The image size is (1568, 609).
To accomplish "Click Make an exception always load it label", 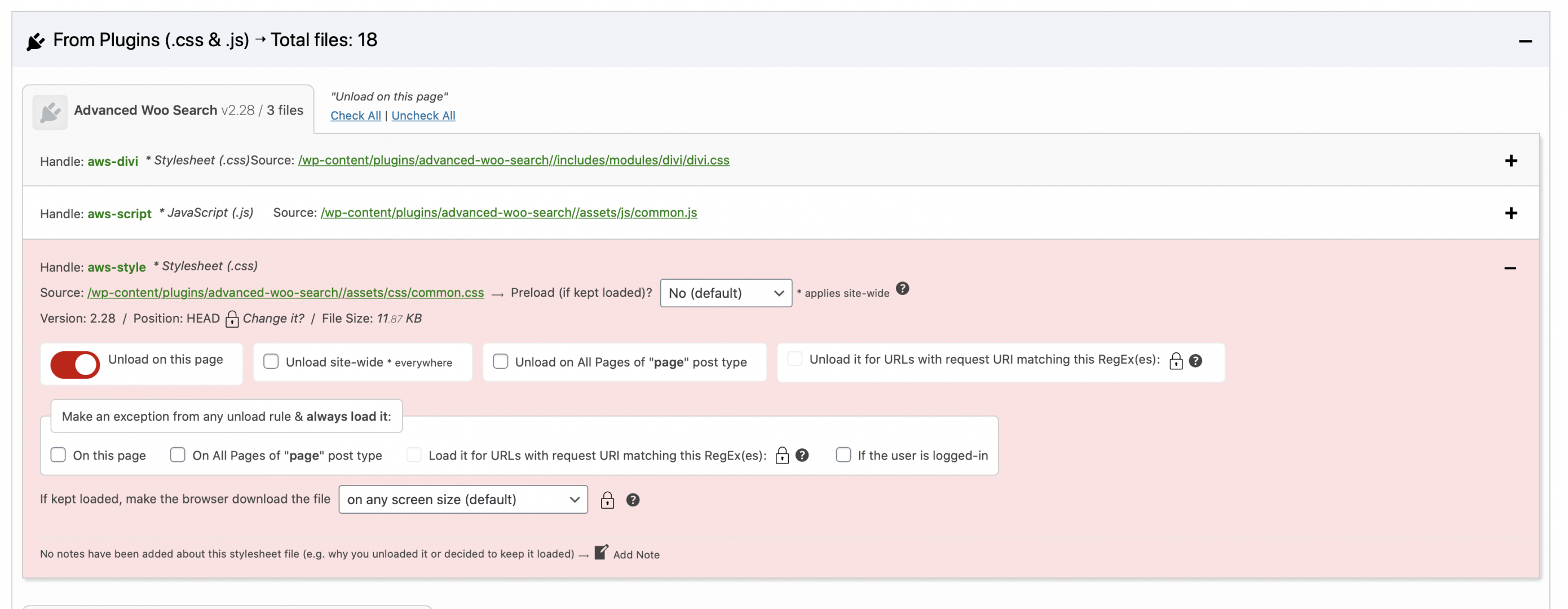I will [x=227, y=417].
